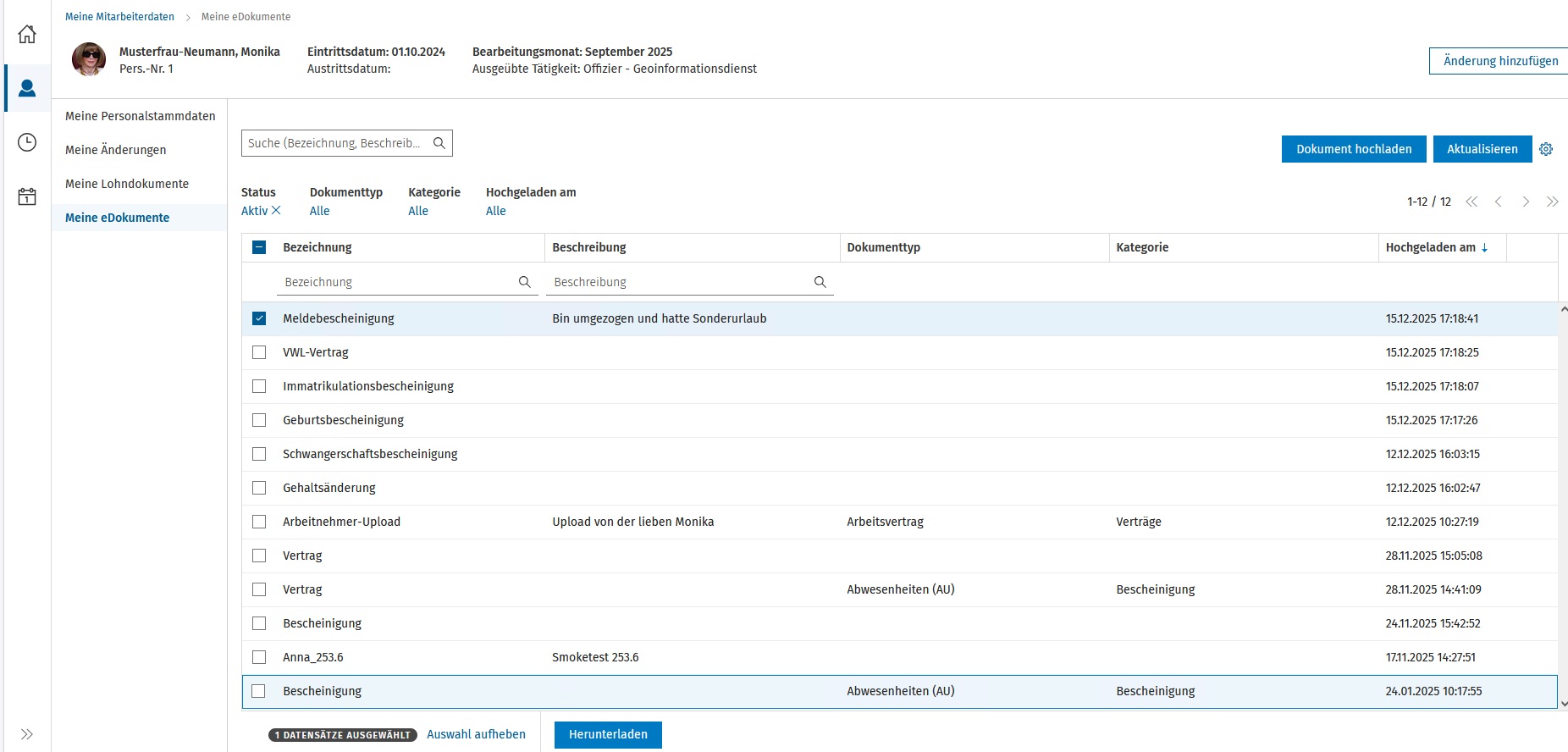Sort by the Dokumenttyp column header
The width and height of the screenshot is (1568, 752).
click(883, 247)
